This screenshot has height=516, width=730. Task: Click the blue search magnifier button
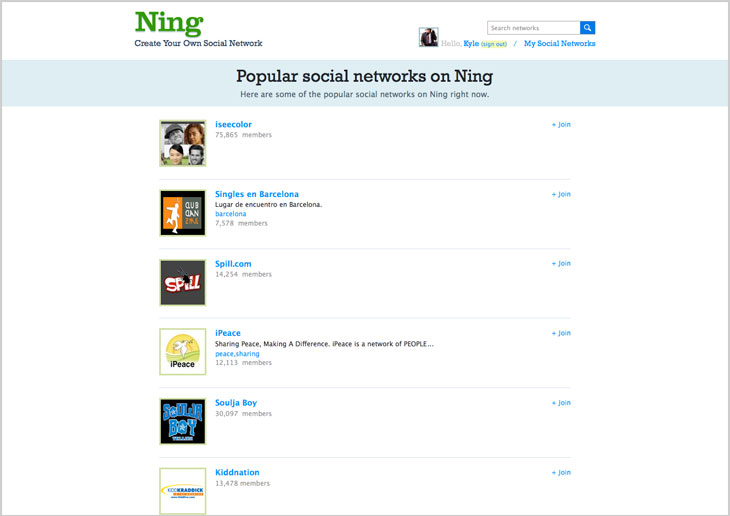pos(588,28)
